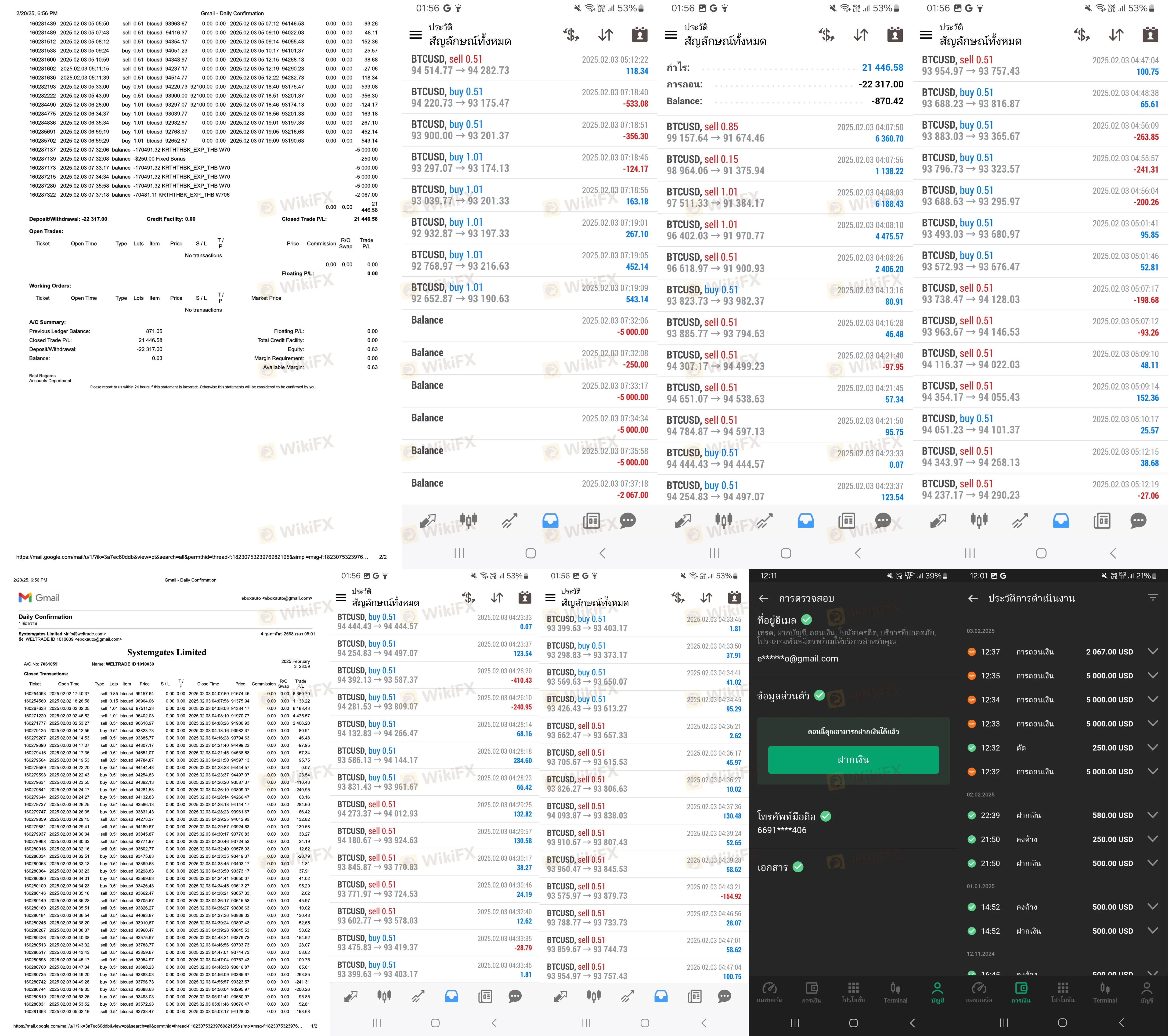This screenshot has height=1036, width=1169.
Task: Tap the green ฝากเงิน button
Action: [853, 760]
